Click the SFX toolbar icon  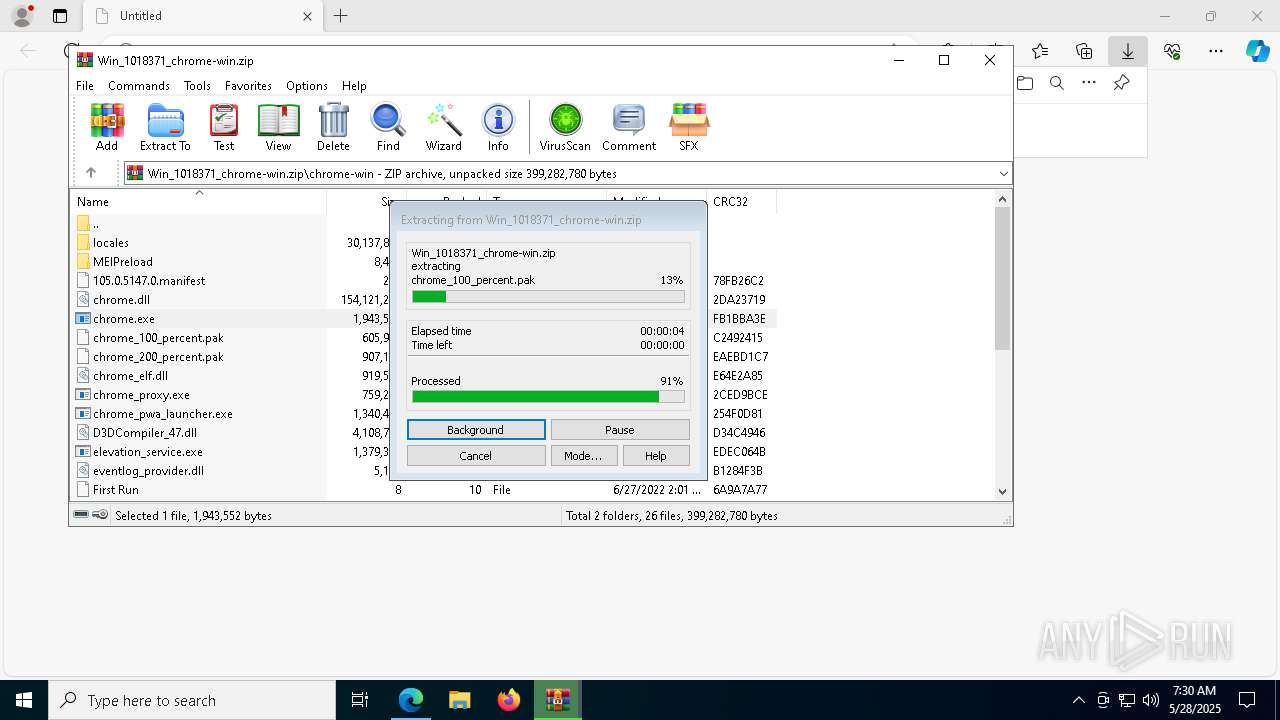tap(689, 127)
